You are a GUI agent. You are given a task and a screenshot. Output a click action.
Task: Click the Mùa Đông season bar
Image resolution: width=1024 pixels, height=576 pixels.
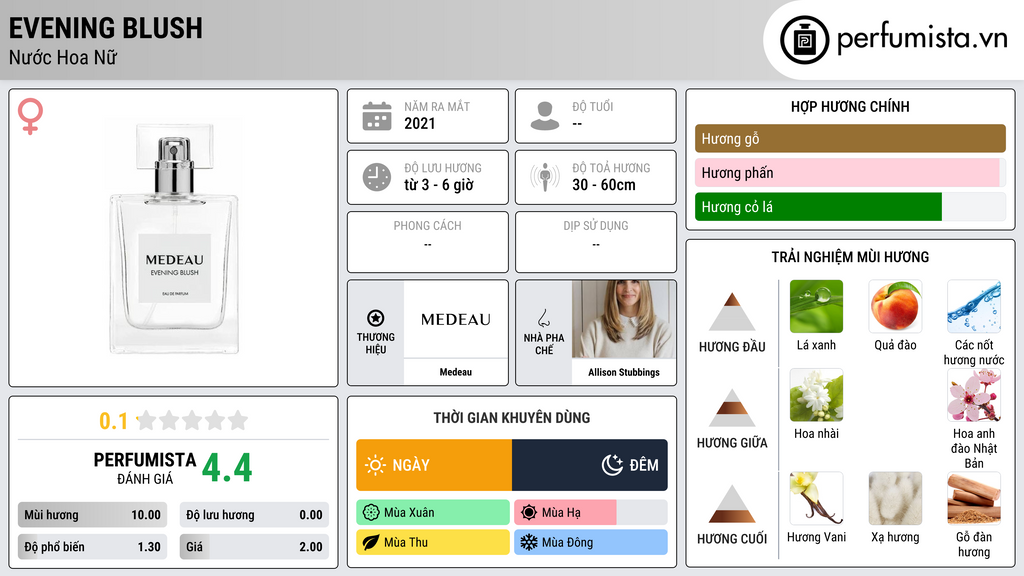pyautogui.click(x=591, y=542)
